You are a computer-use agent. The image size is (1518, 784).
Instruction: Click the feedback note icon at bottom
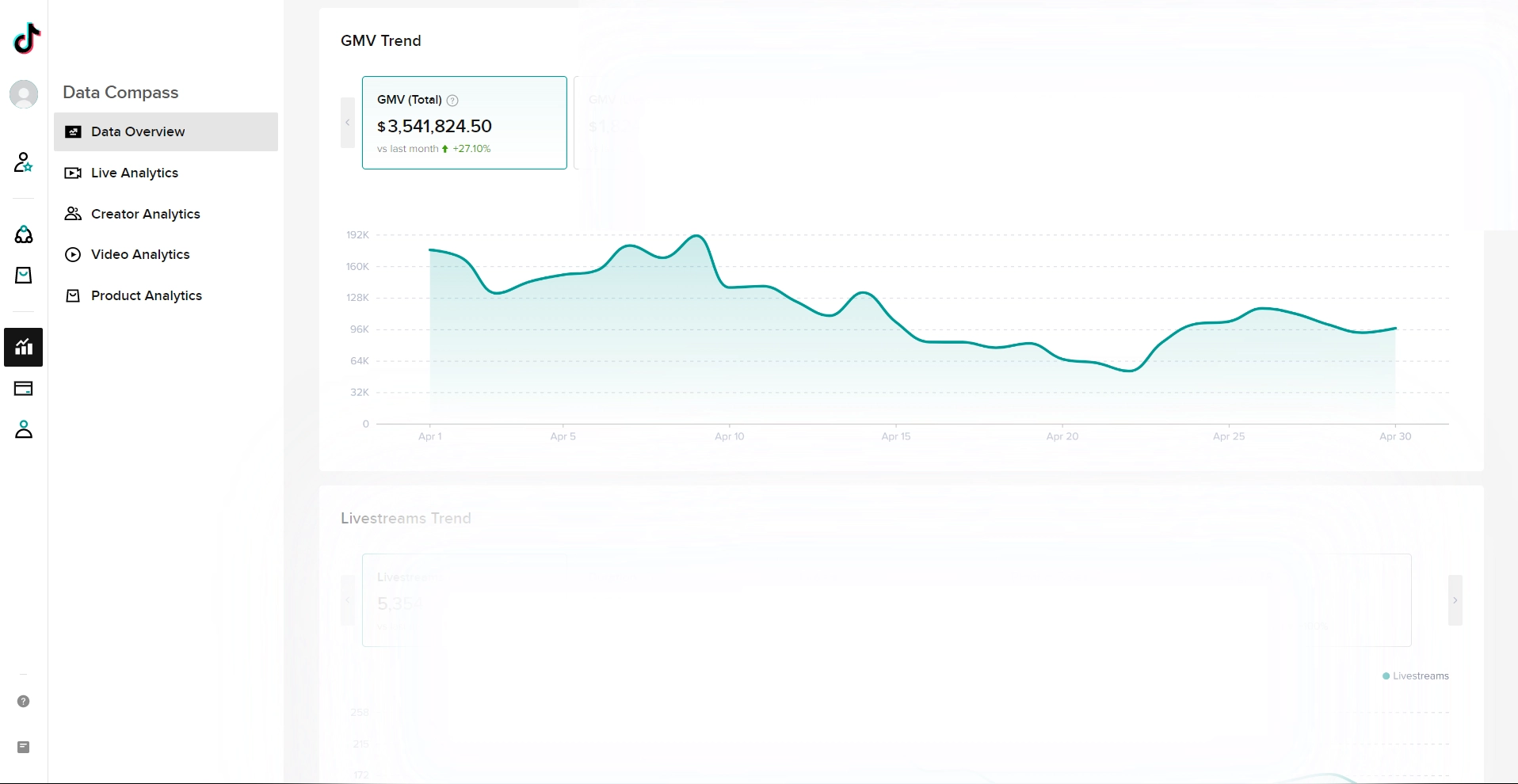(24, 747)
